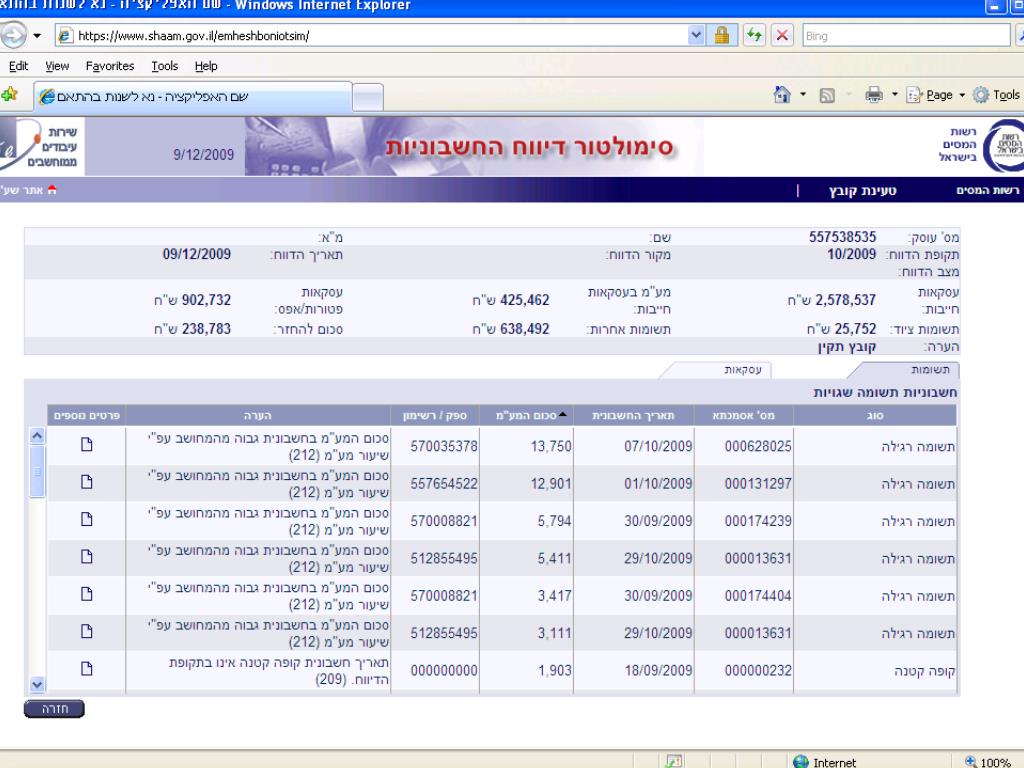Viewport: 1024px width, 768px height.
Task: Click the 425,462 VAT on transactions value
Action: click(x=524, y=300)
